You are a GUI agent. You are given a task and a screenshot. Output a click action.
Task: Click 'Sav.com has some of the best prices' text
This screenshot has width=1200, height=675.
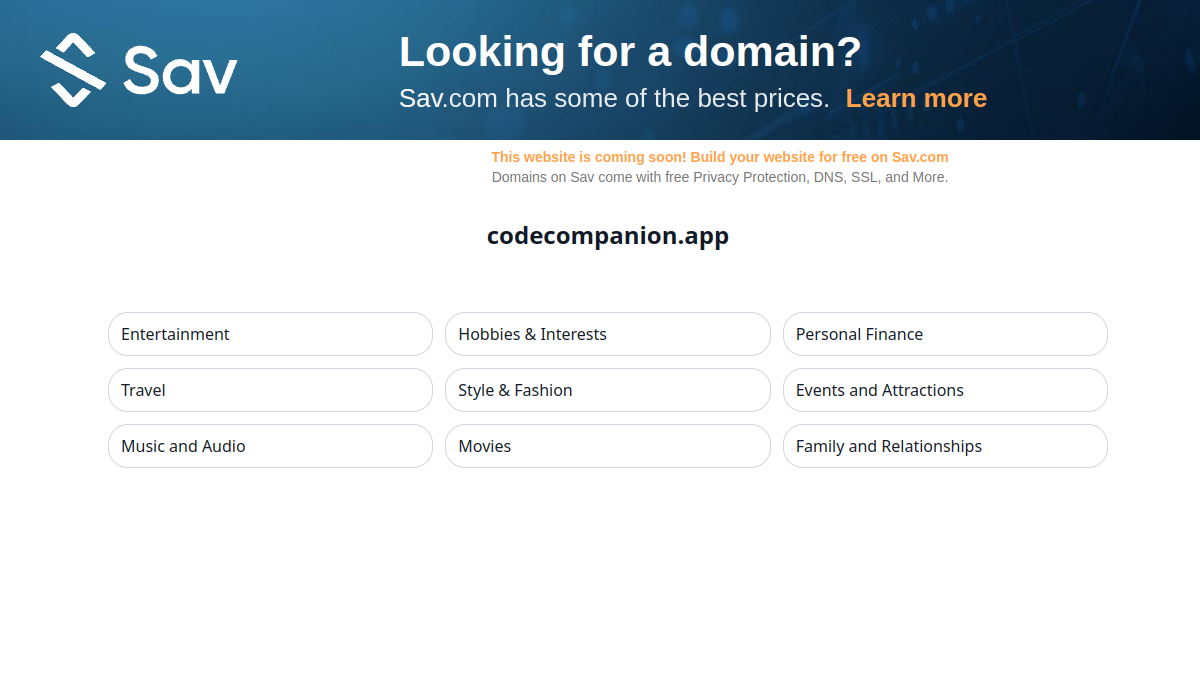(x=614, y=98)
